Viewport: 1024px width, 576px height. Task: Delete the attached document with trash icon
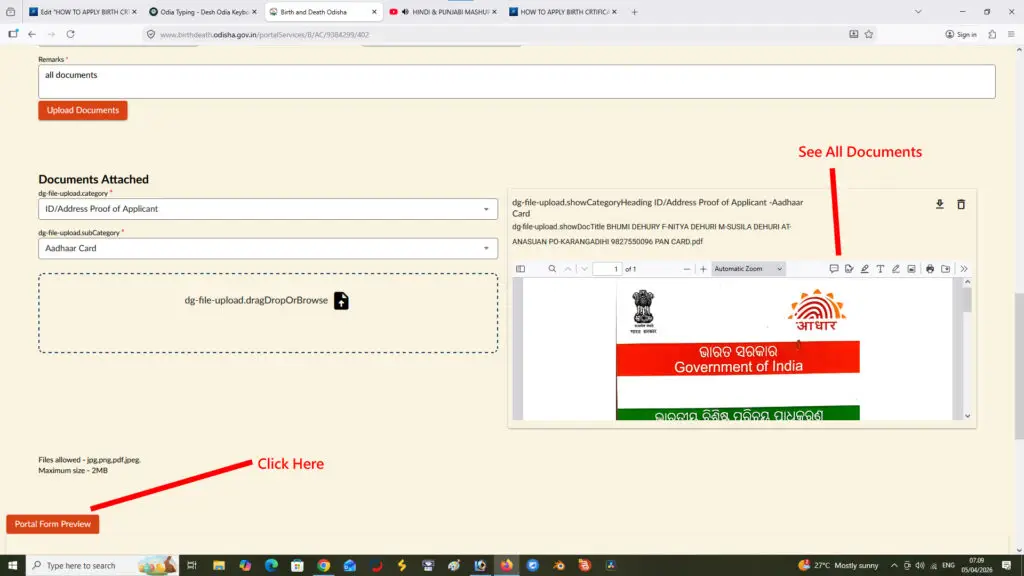[961, 204]
